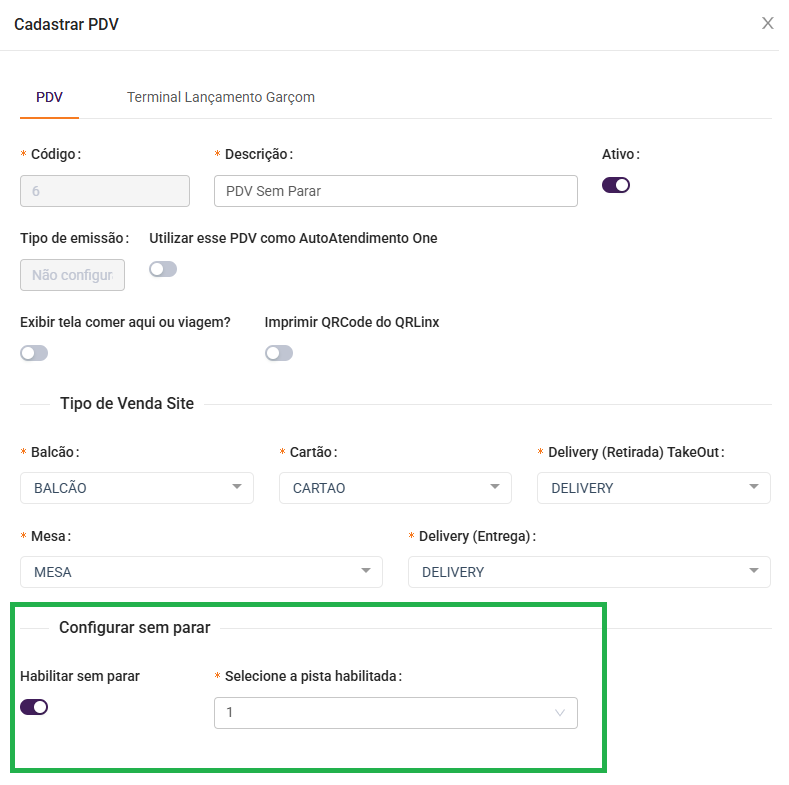The height and width of the screenshot is (785, 789).
Task: Enable the AutoAtendimento One toggle
Action: pyautogui.click(x=163, y=269)
